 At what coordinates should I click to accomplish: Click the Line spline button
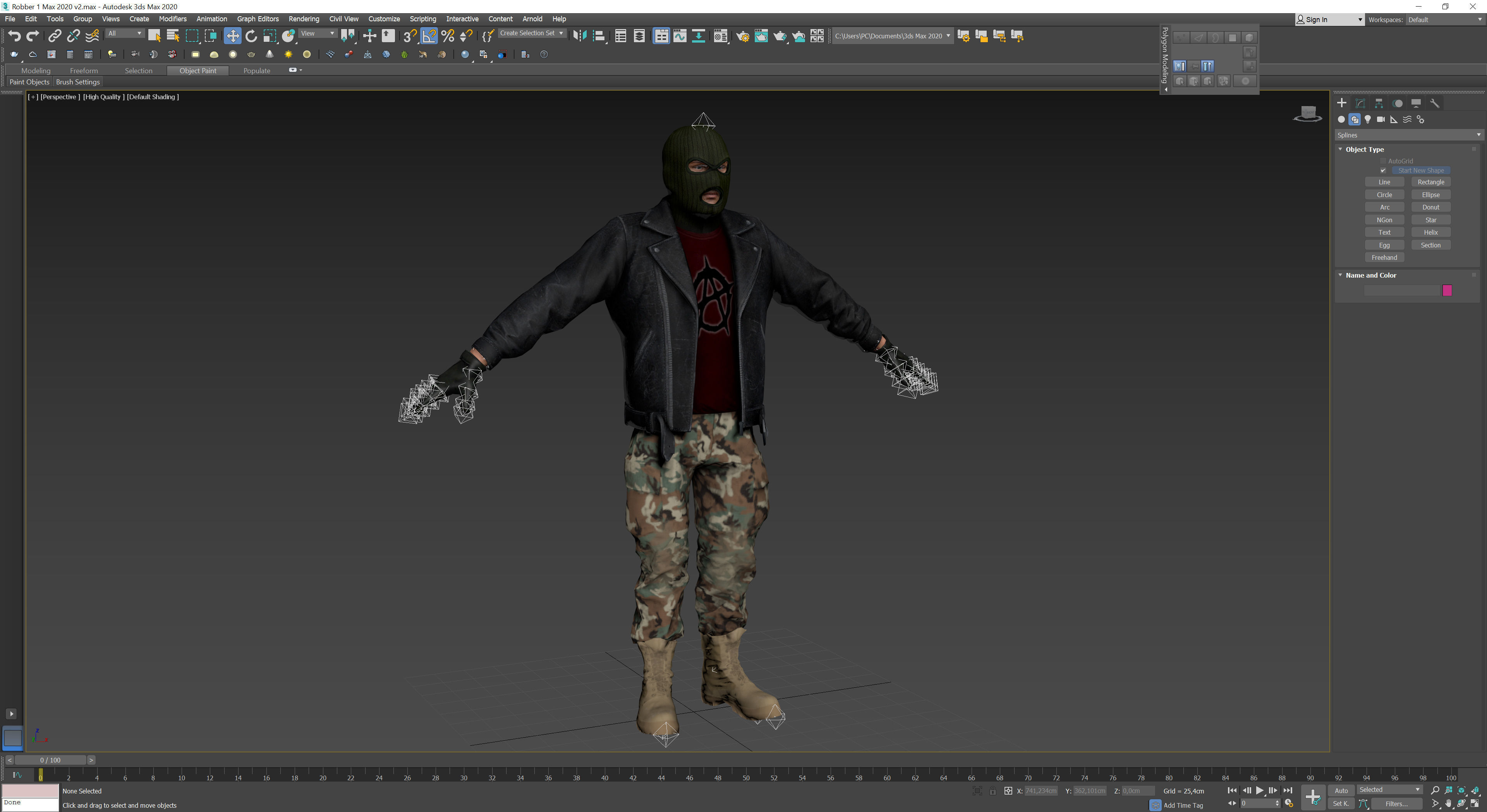coord(1384,182)
